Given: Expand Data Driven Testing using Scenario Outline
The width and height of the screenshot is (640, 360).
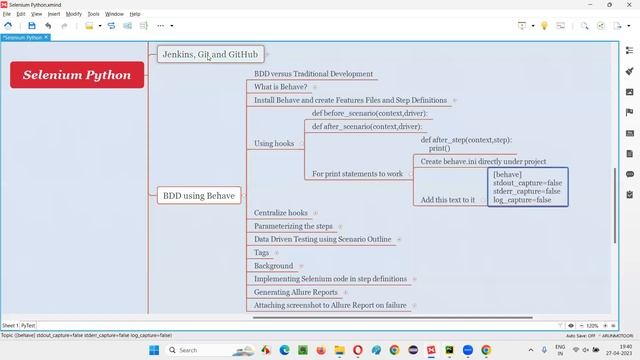Looking at the screenshot, I should click(399, 240).
